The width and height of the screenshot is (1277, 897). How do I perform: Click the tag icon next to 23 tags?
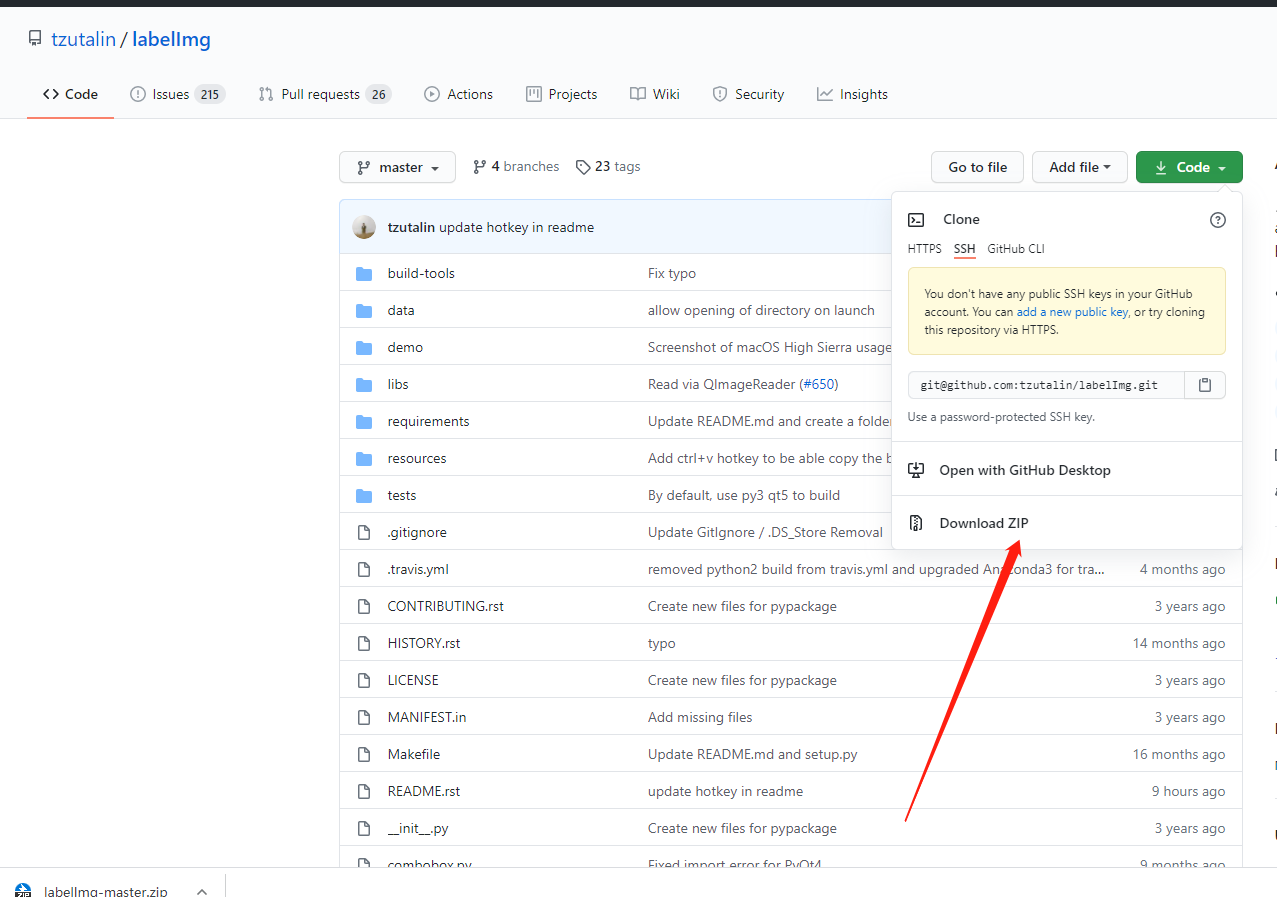coord(583,166)
